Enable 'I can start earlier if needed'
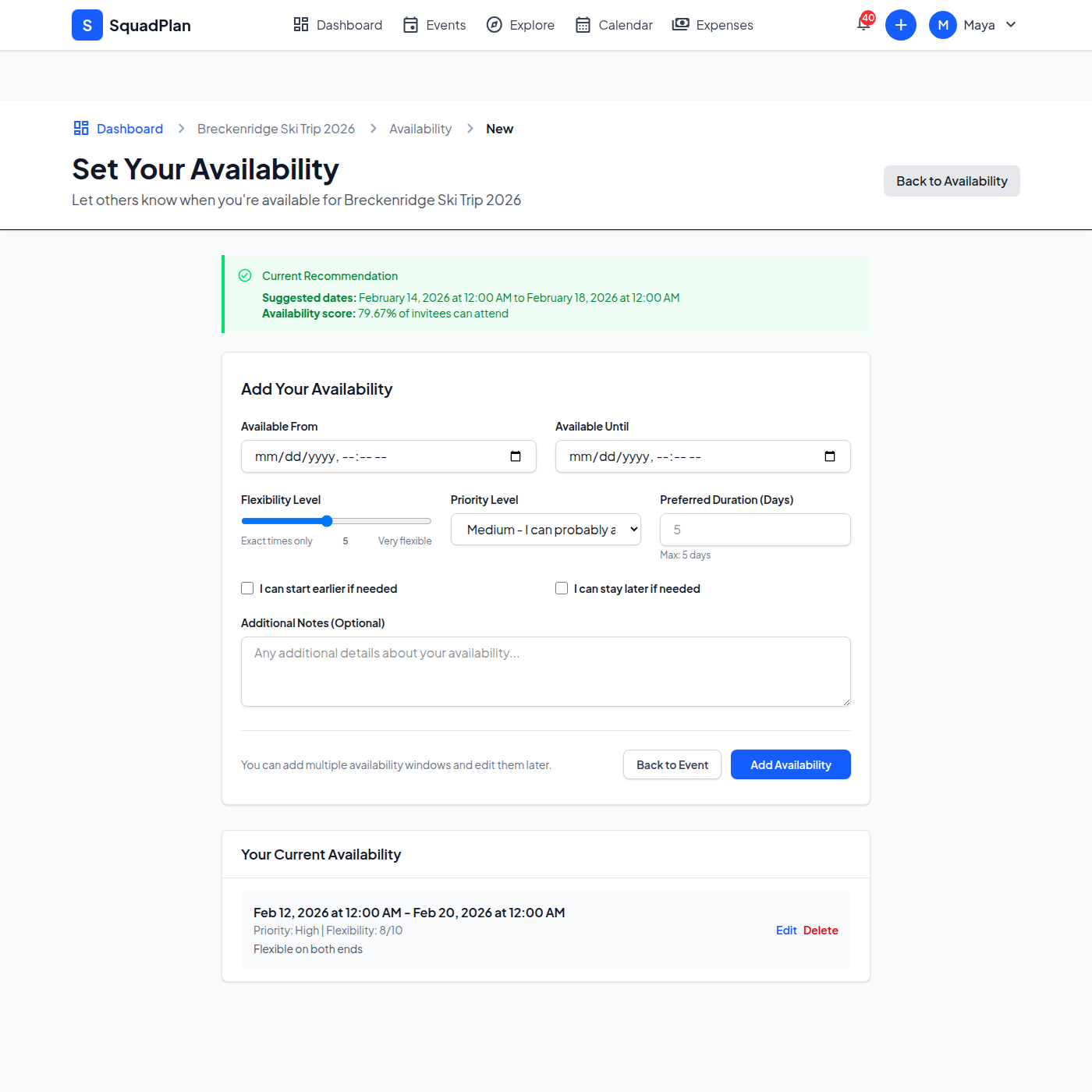The height and width of the screenshot is (1092, 1092). [247, 588]
